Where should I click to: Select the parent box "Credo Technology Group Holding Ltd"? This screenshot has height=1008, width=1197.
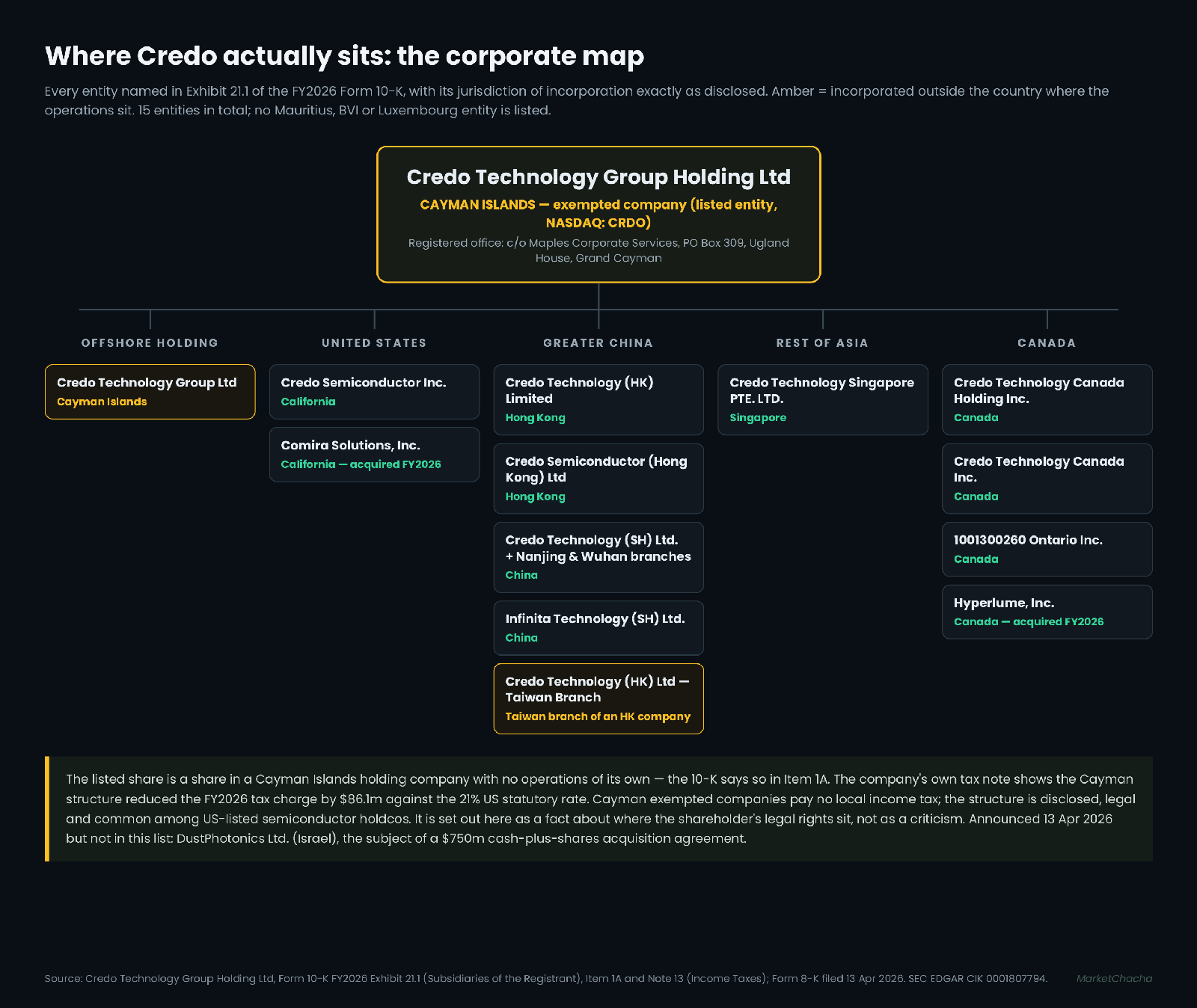coord(598,215)
